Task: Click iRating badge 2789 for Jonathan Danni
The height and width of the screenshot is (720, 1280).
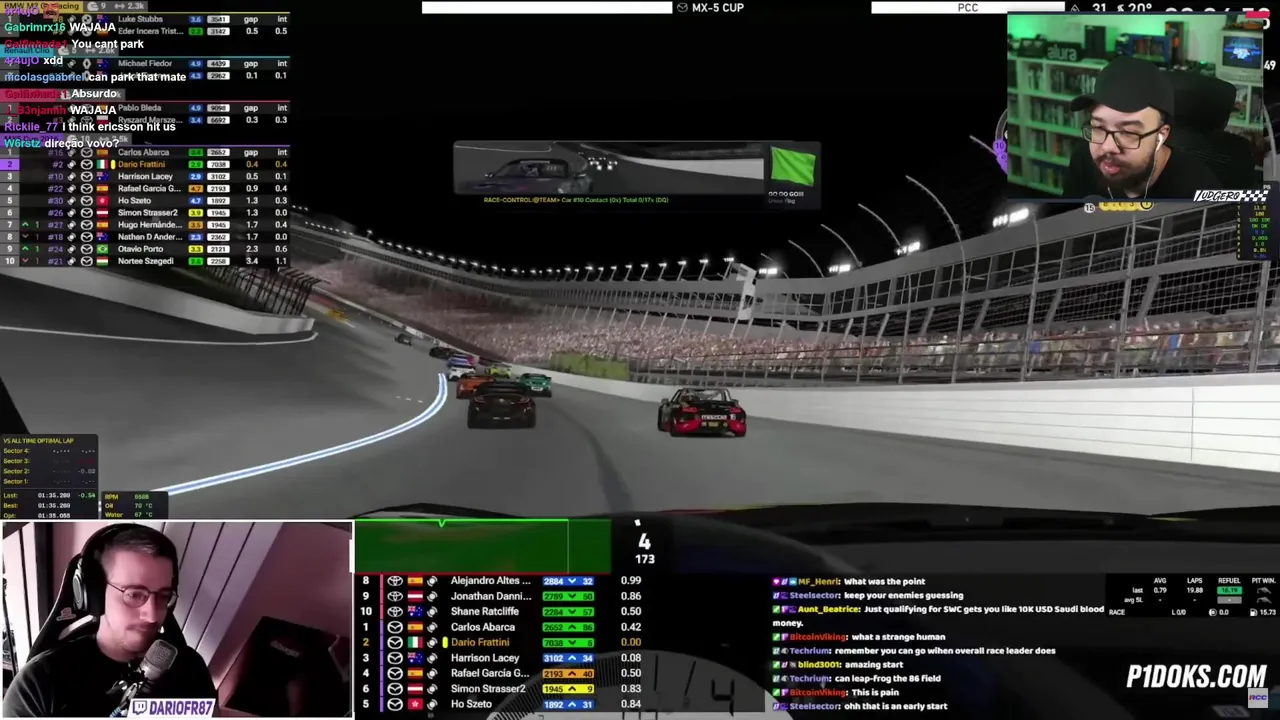Action: [x=568, y=596]
